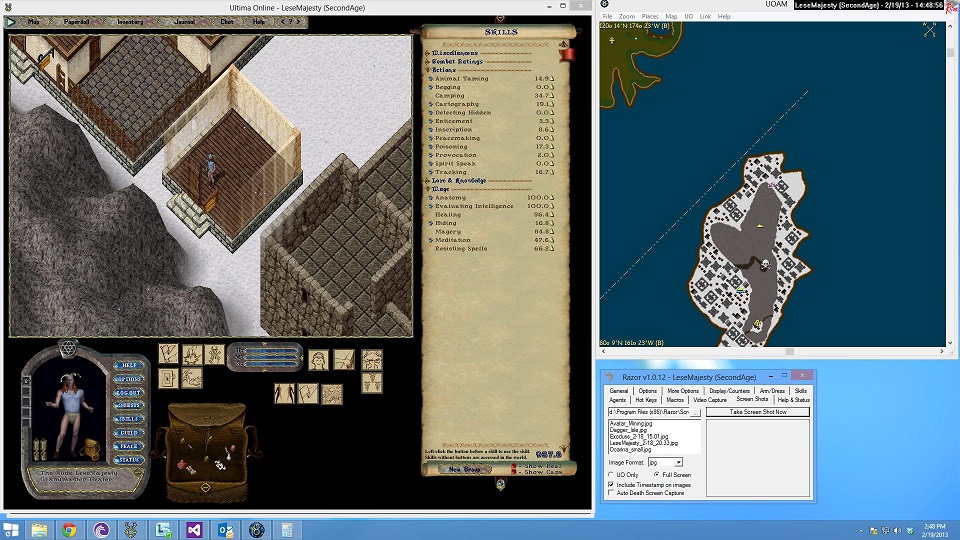Click the red ribbon on the skills scroll
Screen dimensions: 960x540
567,54
